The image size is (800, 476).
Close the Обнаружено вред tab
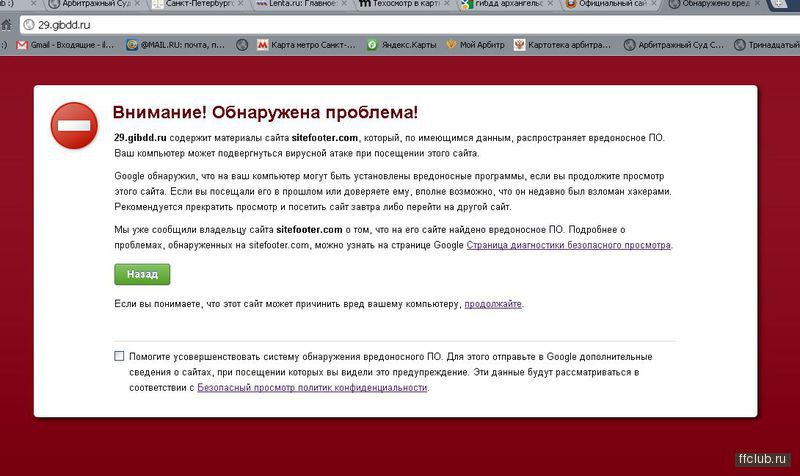757,4
